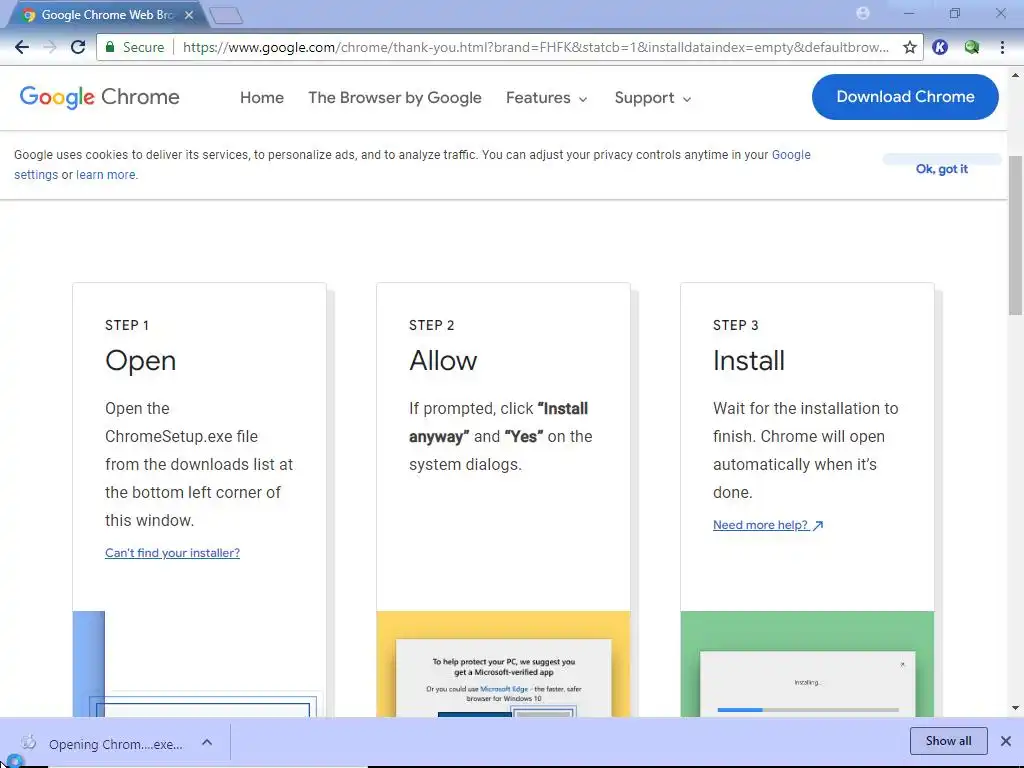This screenshot has height=768, width=1024.
Task: Open Chrome's three-dot menu
Action: (1002, 47)
